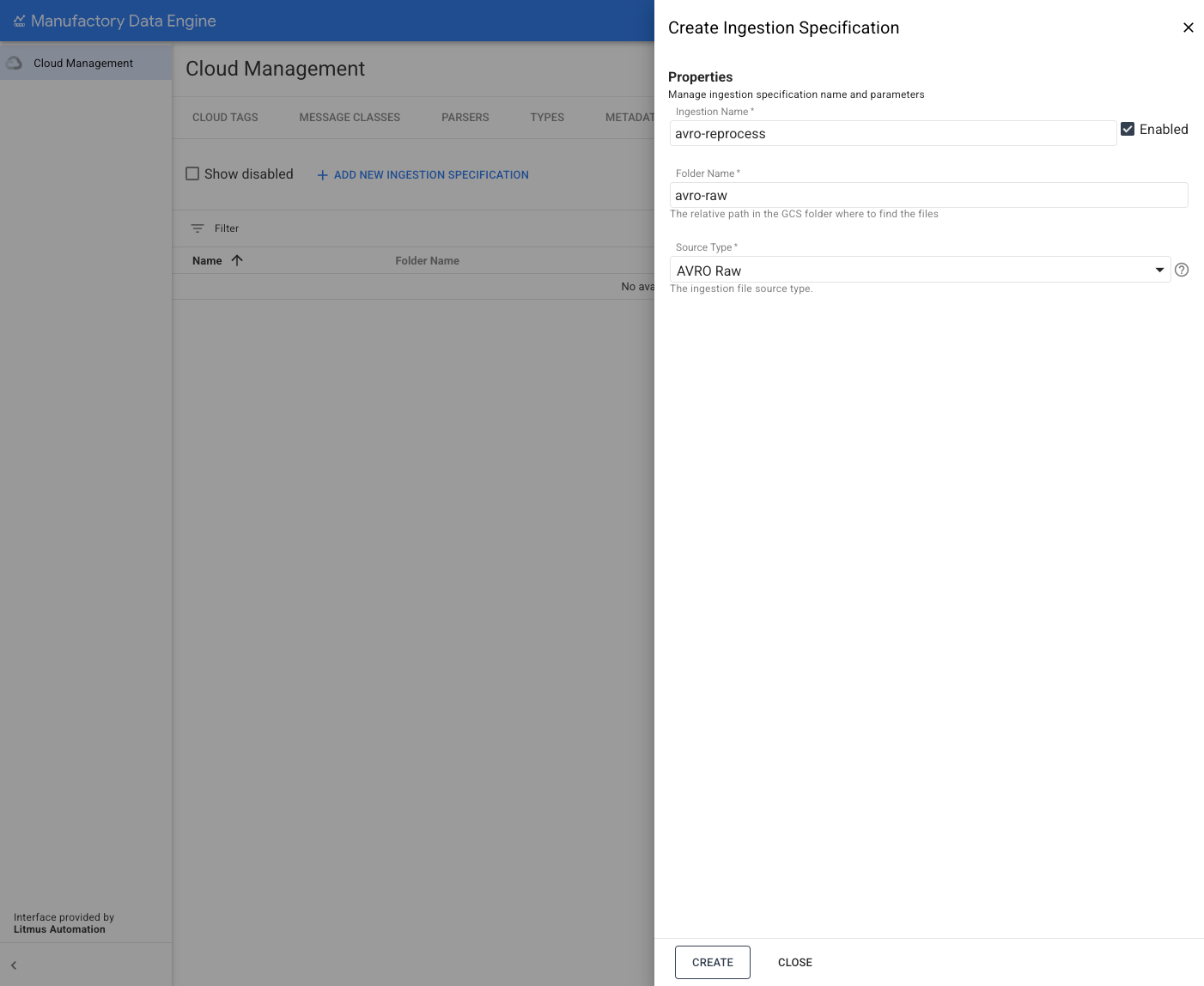Expand the AVRO Raw selection list
Screen dimensions: 1204x986
1159,269
